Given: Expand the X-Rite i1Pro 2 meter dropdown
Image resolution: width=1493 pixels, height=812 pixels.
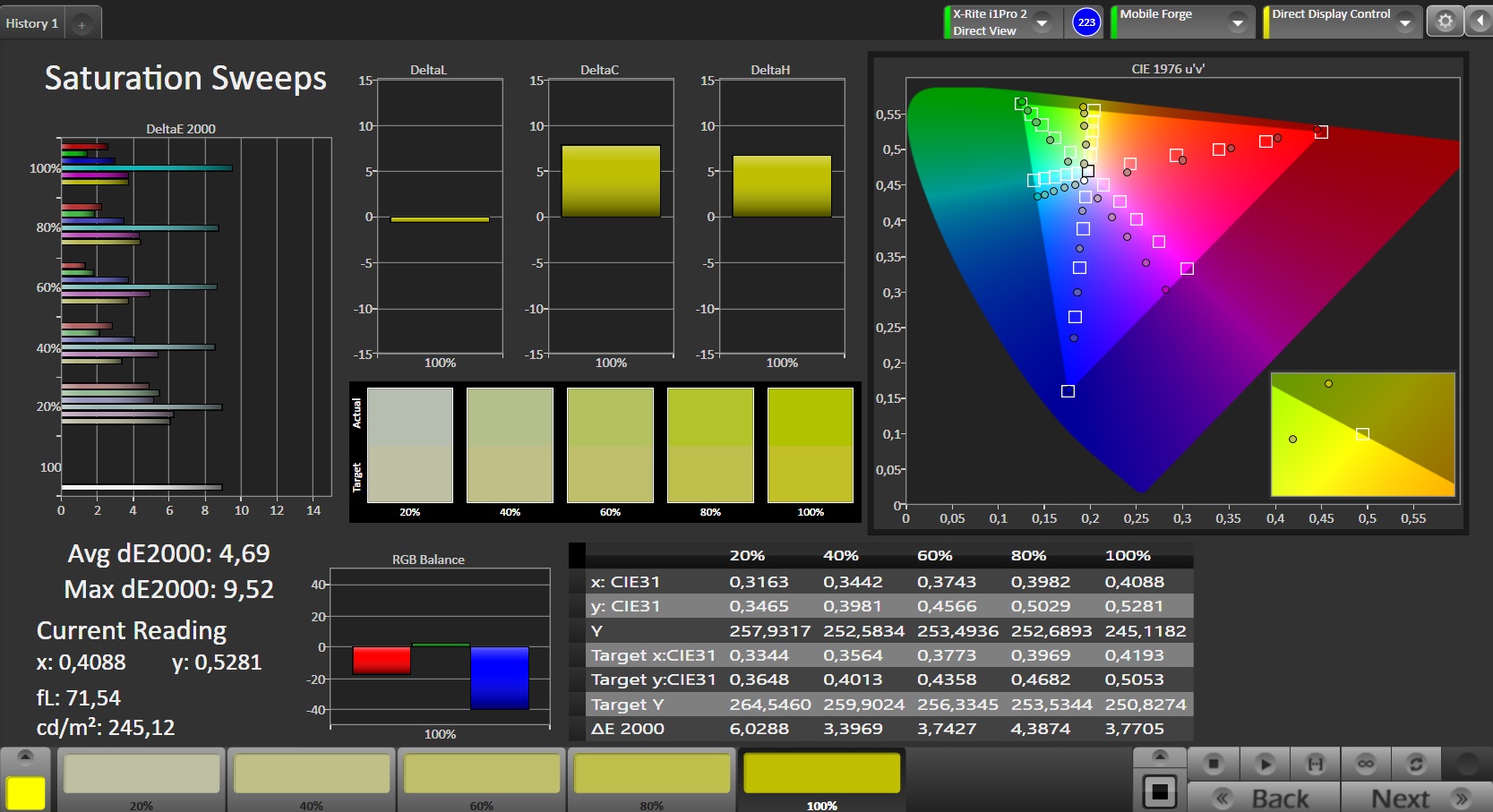Looking at the screenshot, I should click(x=1043, y=22).
